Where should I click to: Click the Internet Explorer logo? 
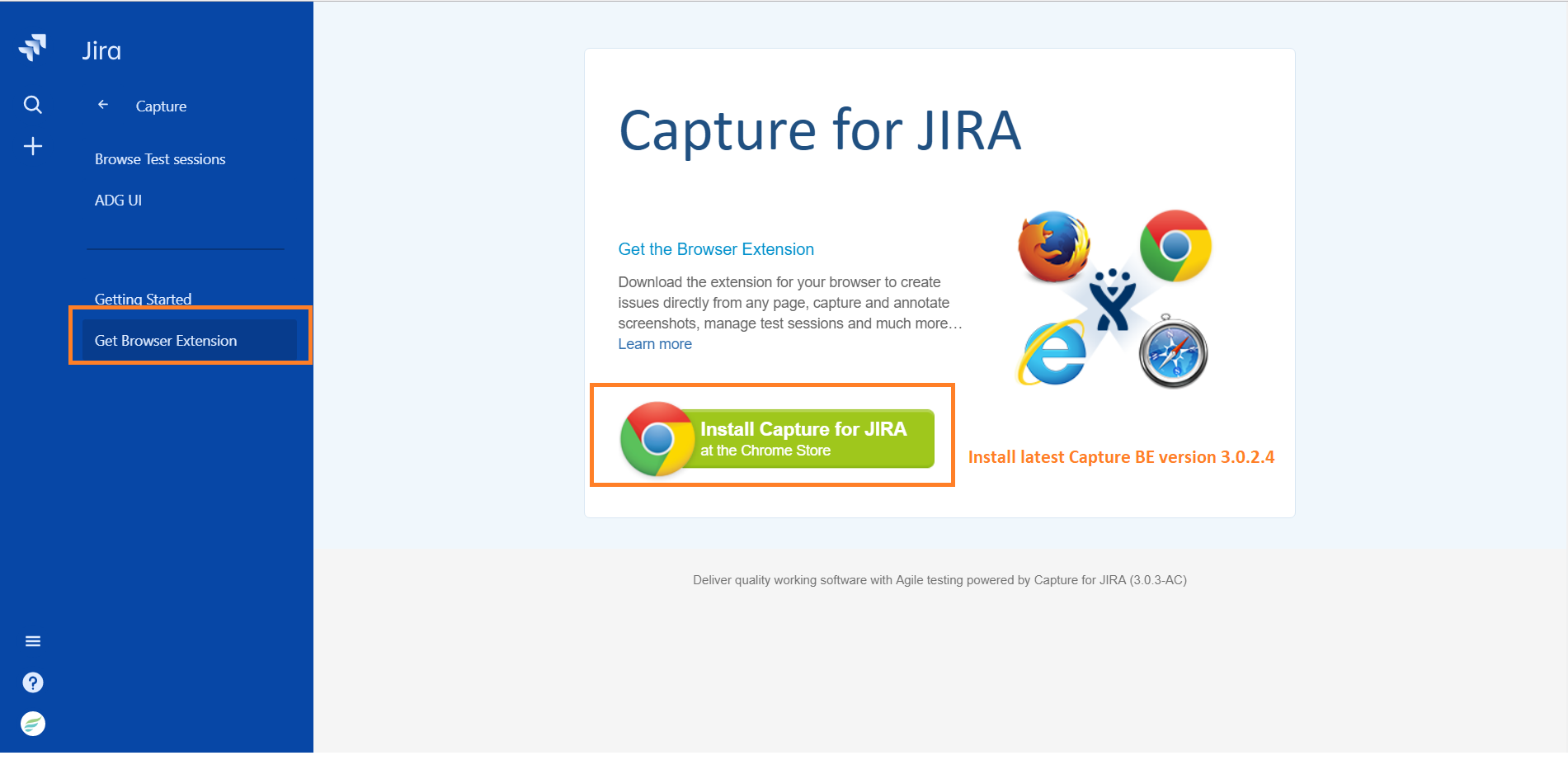1053,352
